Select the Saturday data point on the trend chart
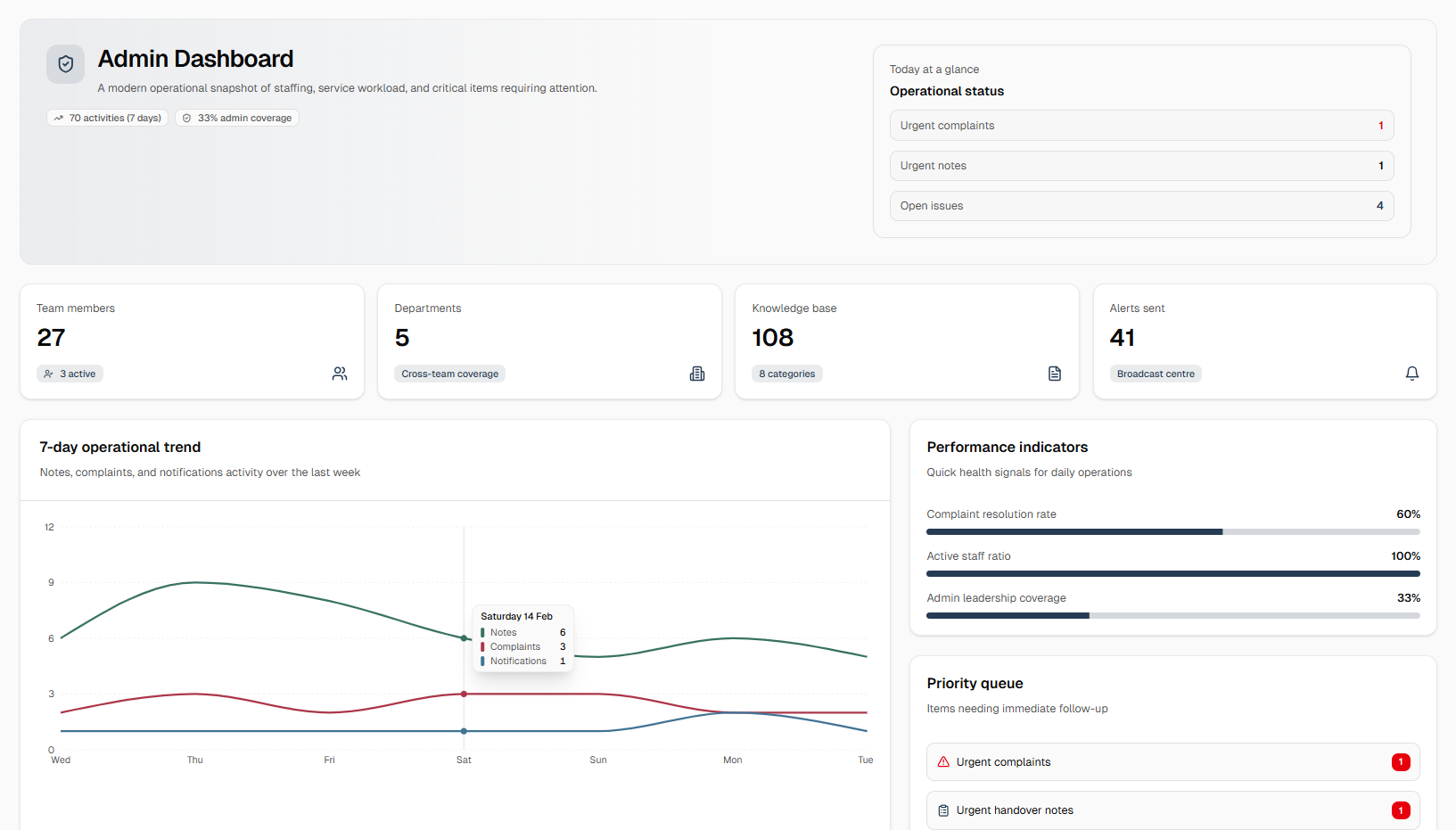Screen dimensions: 1456x830 click(464, 637)
